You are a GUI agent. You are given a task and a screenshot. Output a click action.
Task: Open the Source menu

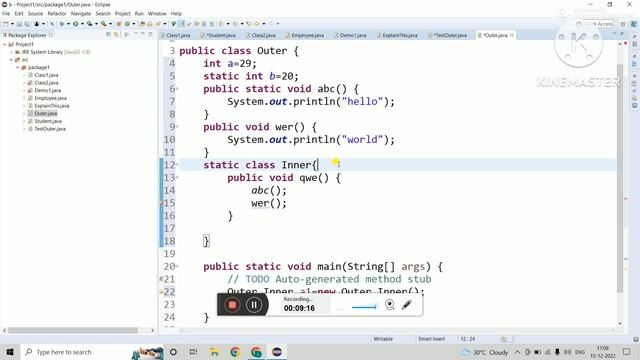point(35,13)
